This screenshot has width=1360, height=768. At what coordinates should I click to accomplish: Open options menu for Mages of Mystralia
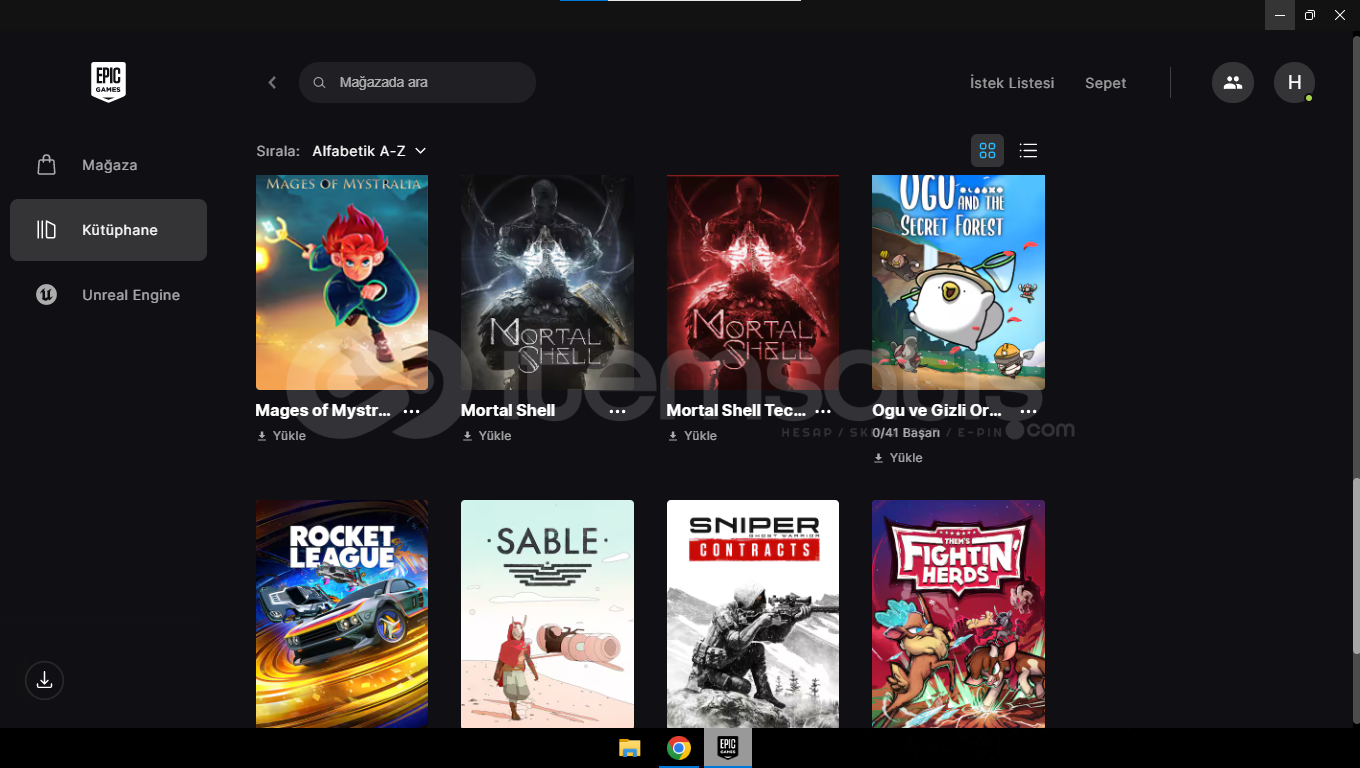[x=412, y=411]
